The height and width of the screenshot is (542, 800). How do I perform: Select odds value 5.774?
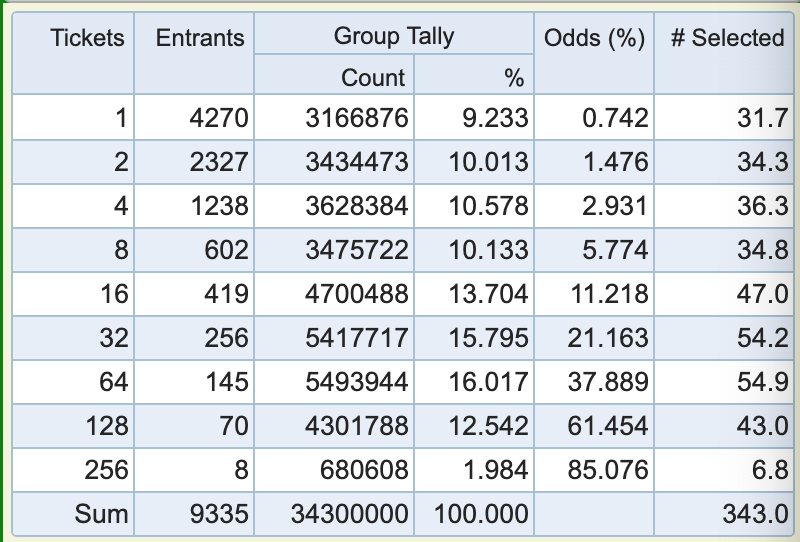[615, 250]
